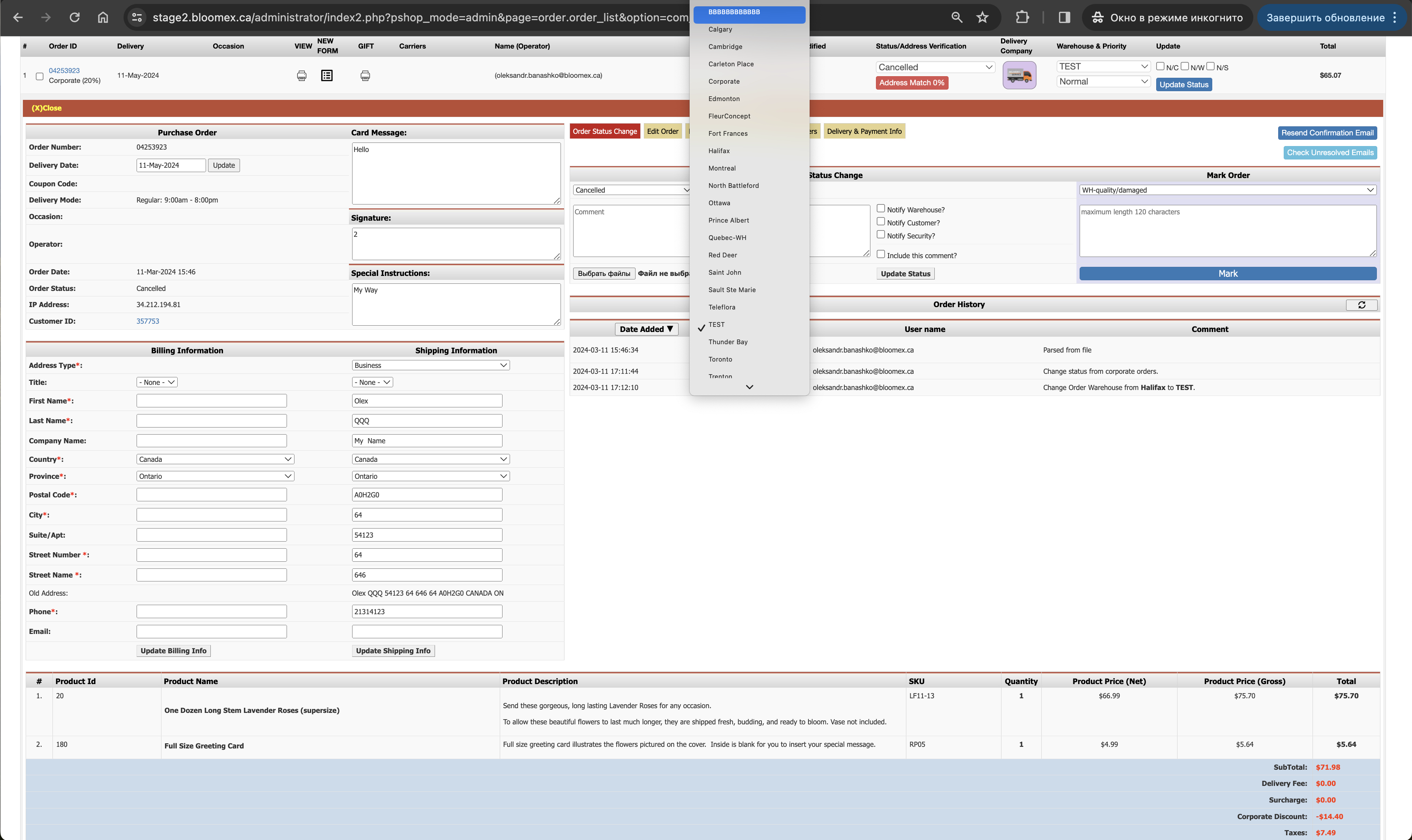
Task: Open customer ID 357753 link
Action: coord(148,321)
